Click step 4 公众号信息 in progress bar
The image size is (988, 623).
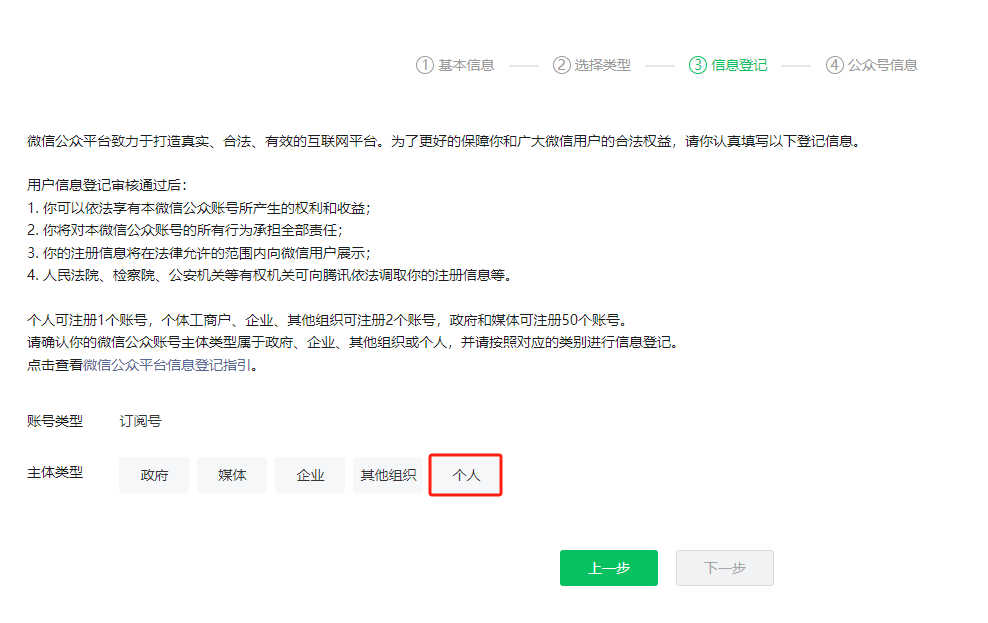click(x=872, y=65)
